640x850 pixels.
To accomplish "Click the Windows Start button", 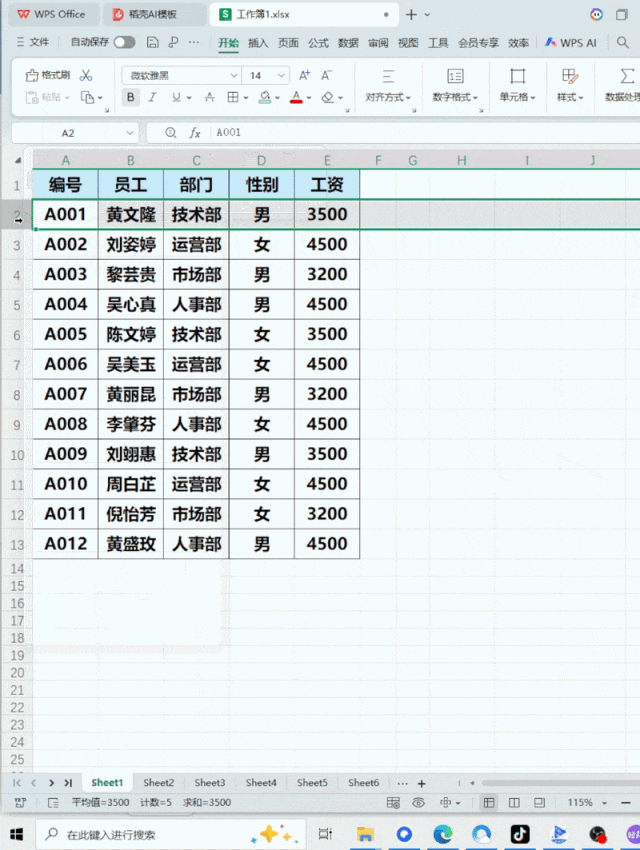I will (17, 834).
